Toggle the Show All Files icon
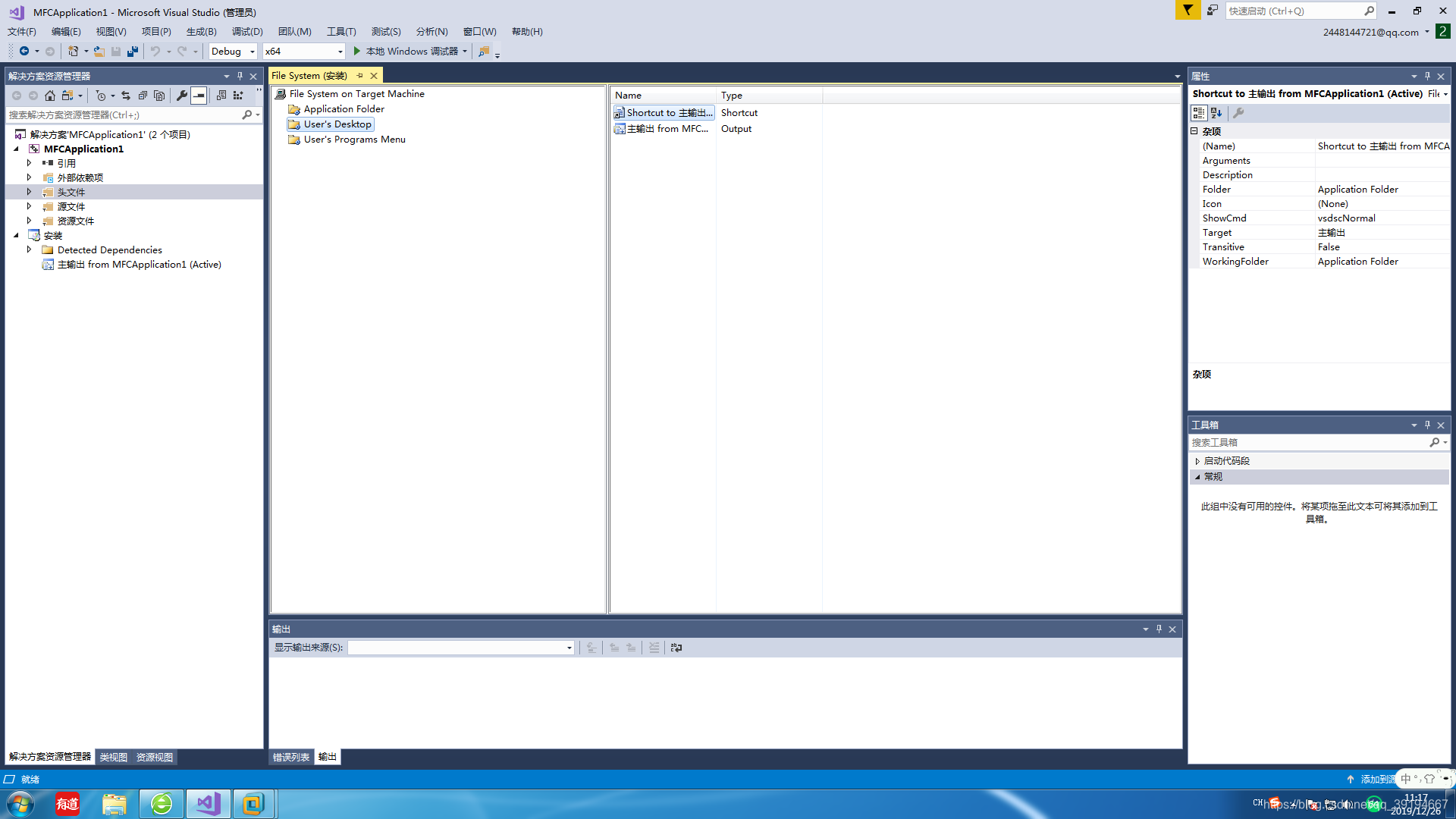The width and height of the screenshot is (1456, 819). pos(159,96)
